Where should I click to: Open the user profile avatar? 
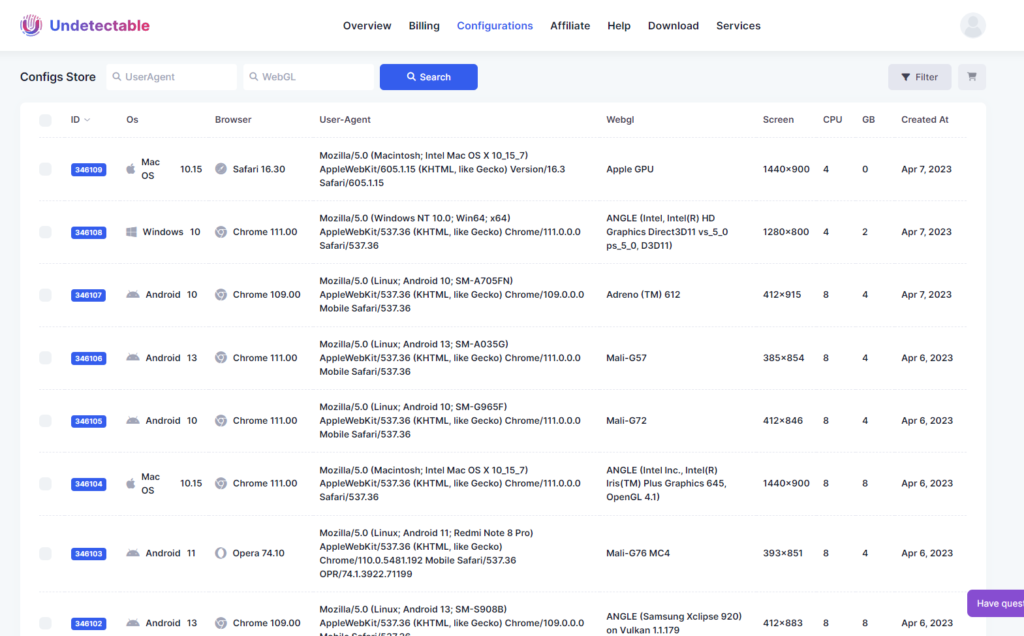[972, 25]
